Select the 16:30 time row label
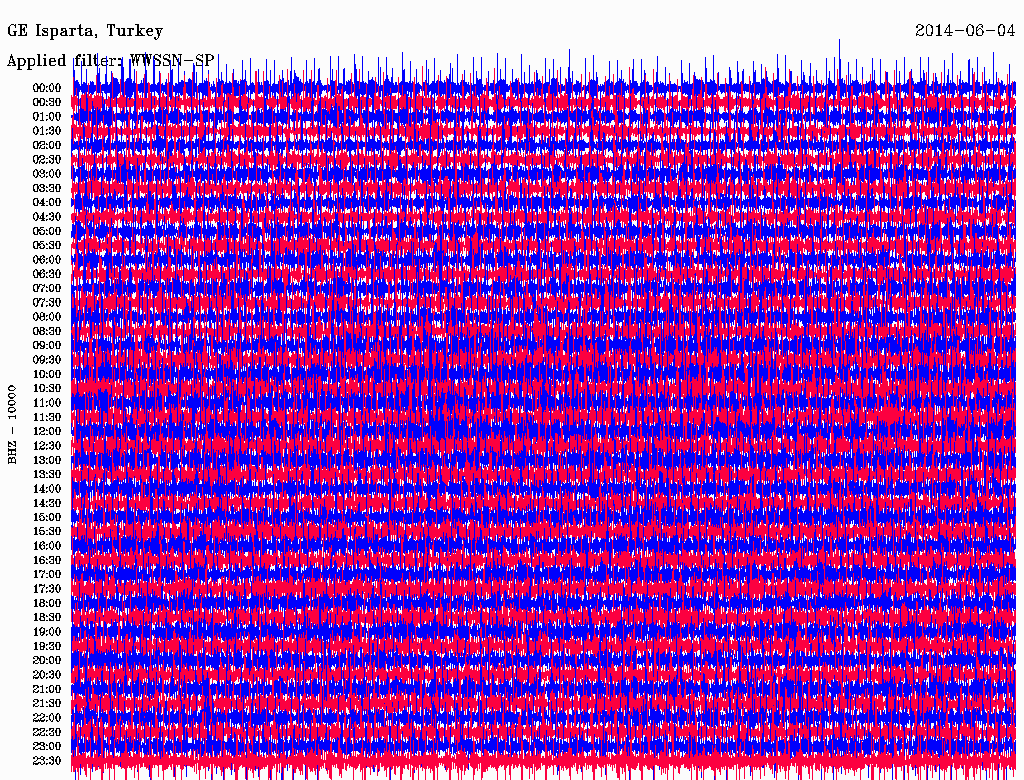Image resolution: width=1024 pixels, height=780 pixels. 47,560
